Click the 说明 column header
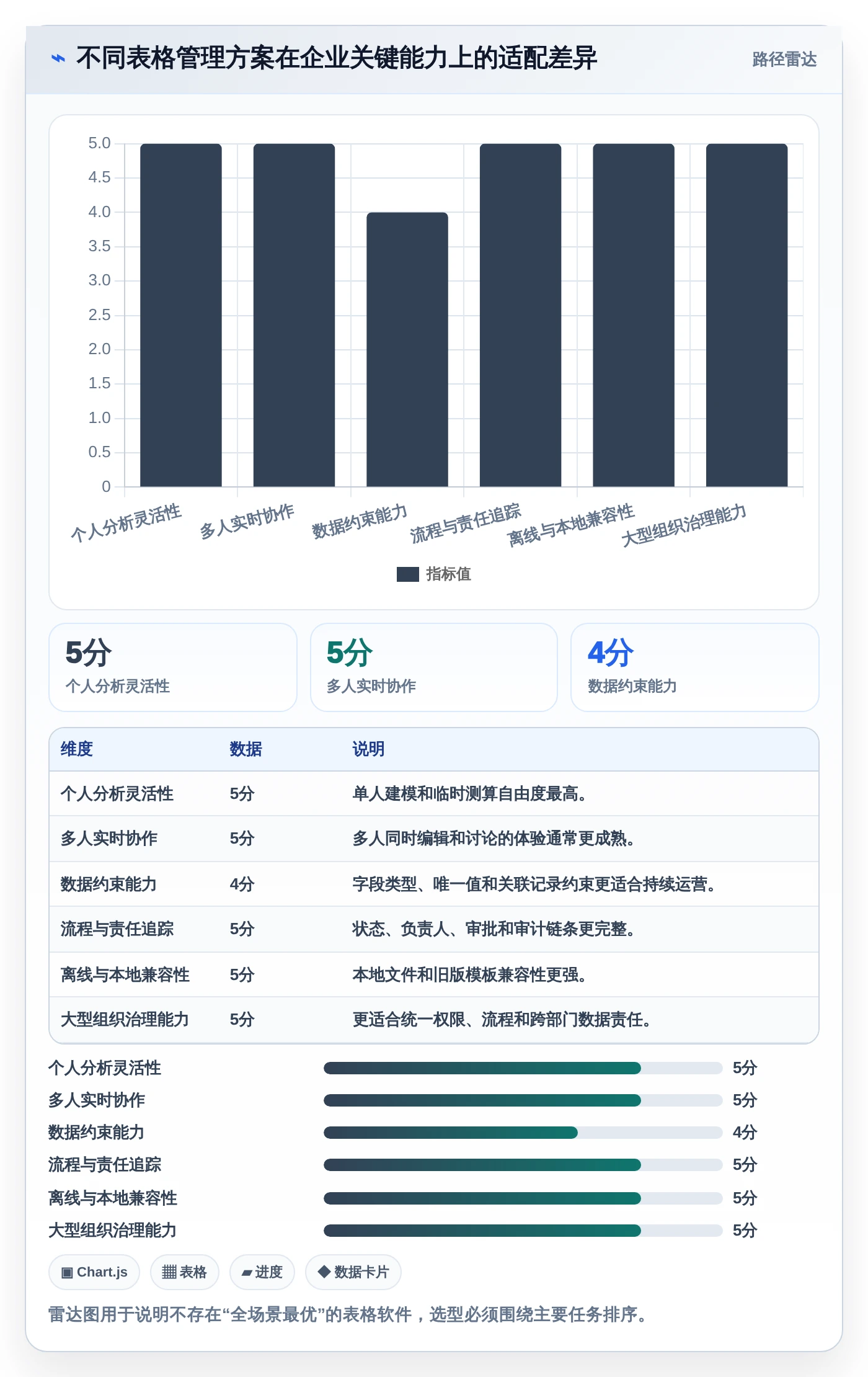Viewport: 868px width, 1377px height. [368, 749]
